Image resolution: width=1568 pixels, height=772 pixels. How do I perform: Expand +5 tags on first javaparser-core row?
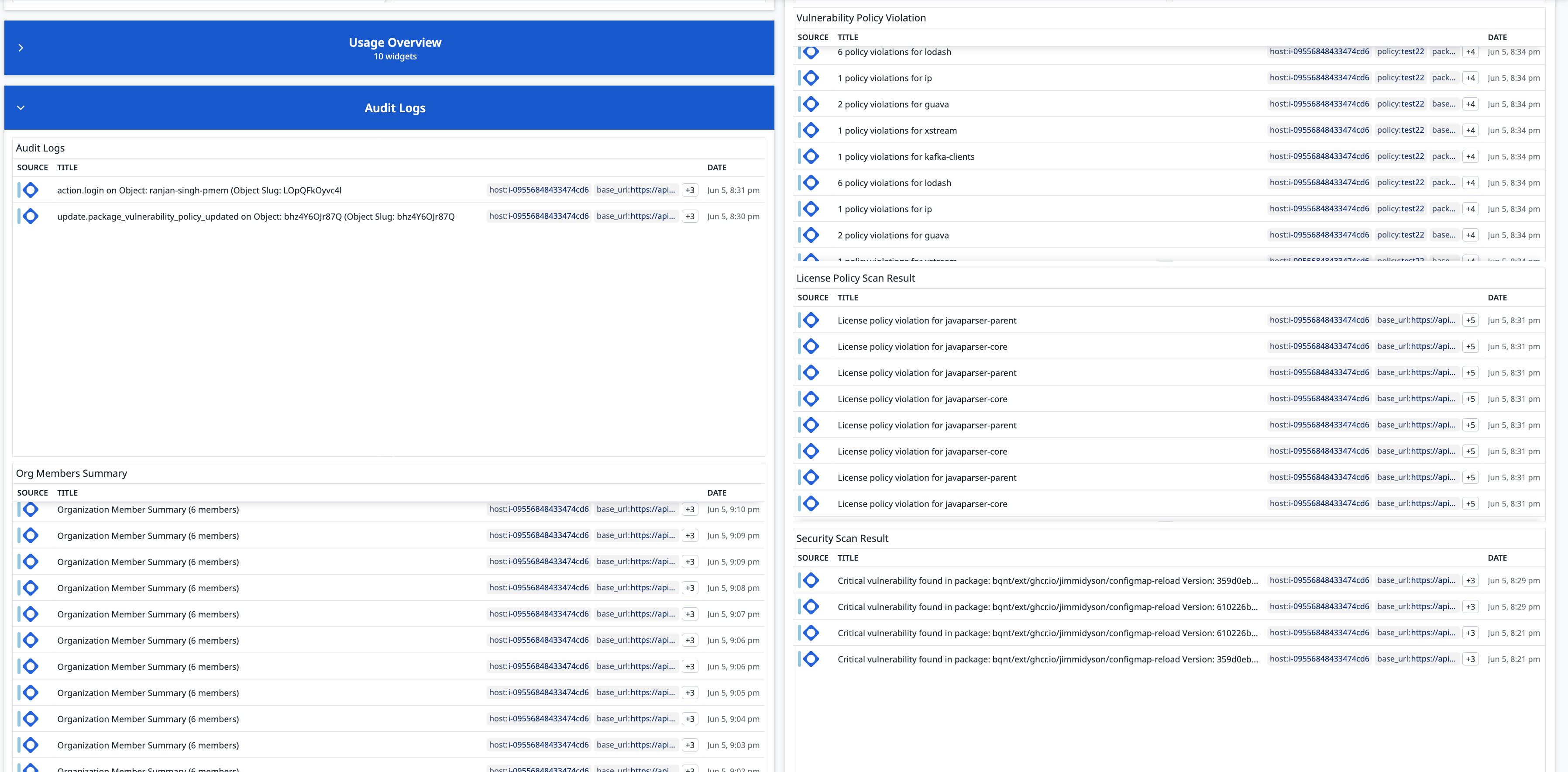pyautogui.click(x=1470, y=346)
